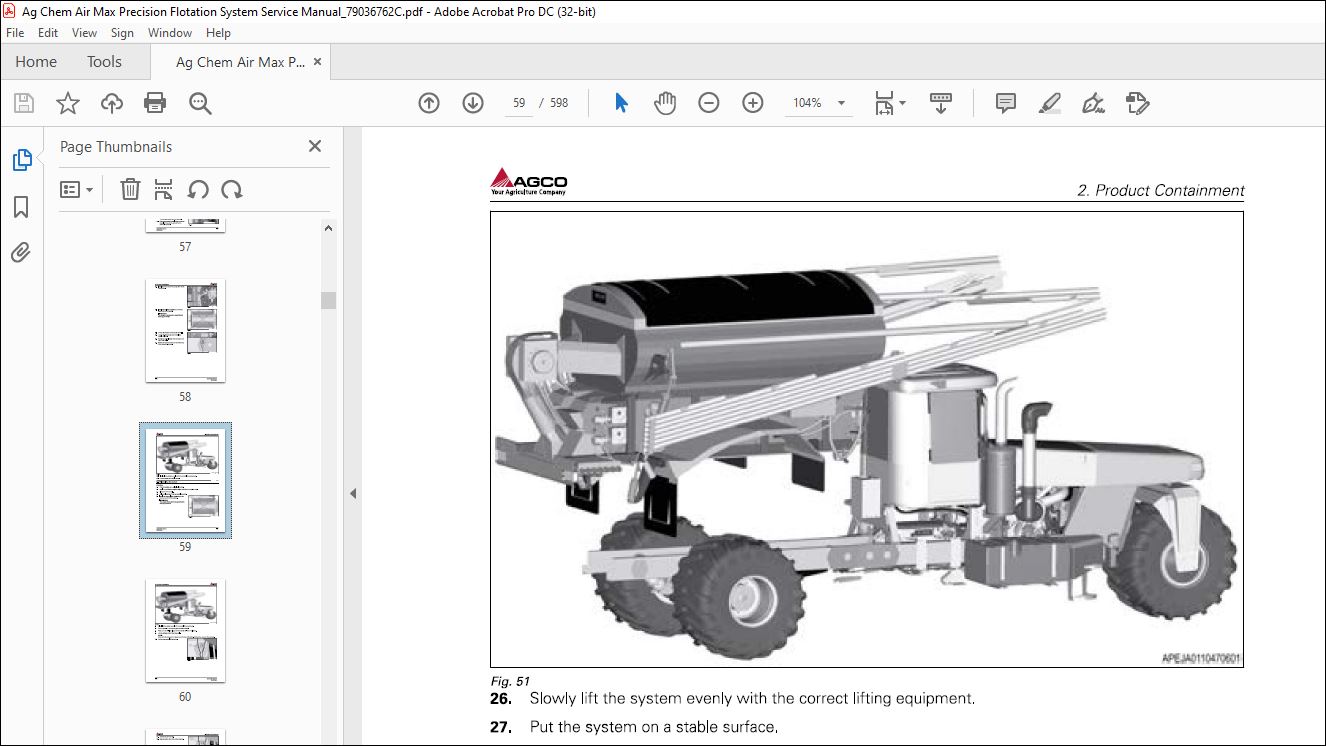Open the Edit menu
The image size is (1326, 746).
48,33
